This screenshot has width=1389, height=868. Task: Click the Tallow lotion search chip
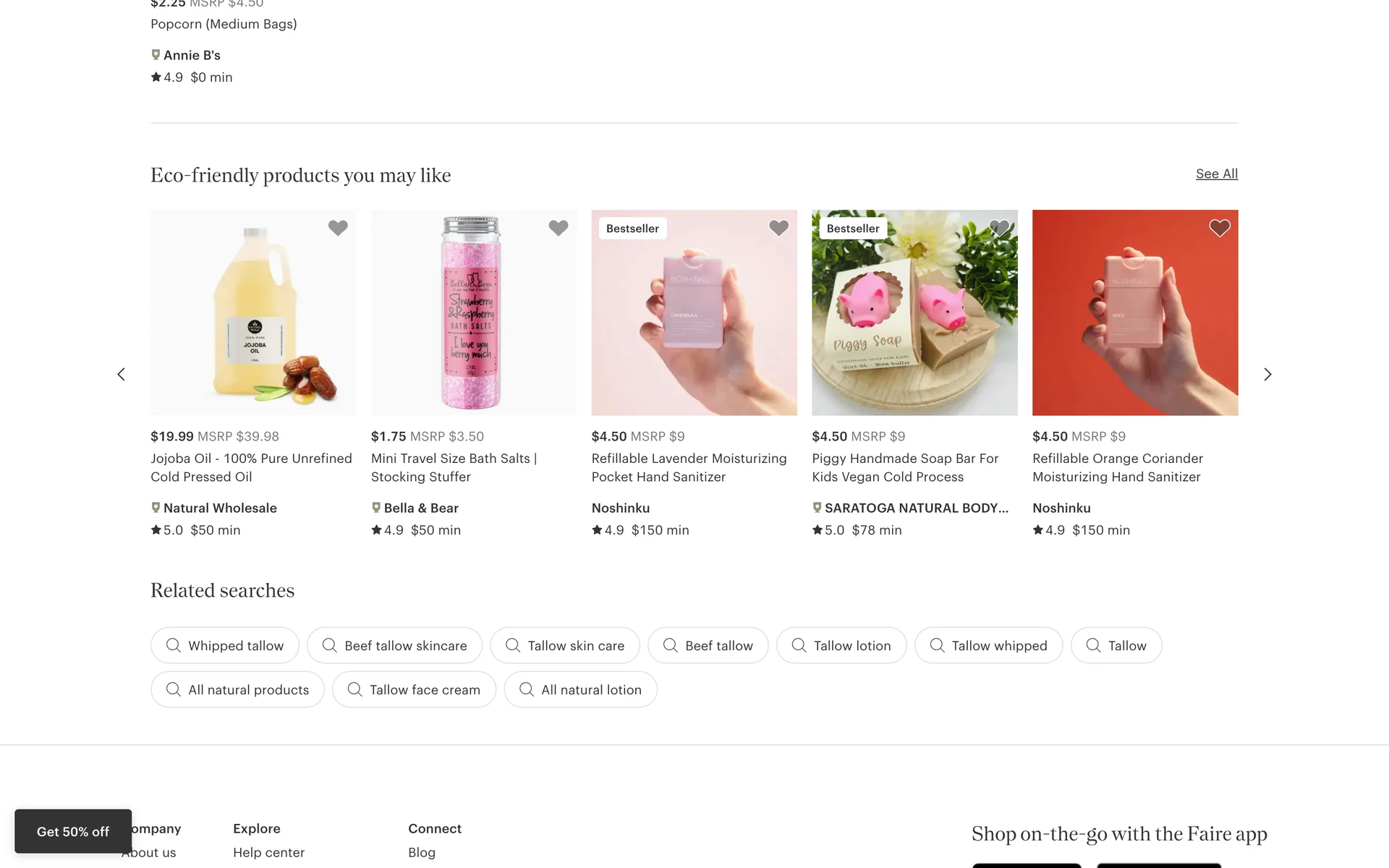click(x=841, y=645)
